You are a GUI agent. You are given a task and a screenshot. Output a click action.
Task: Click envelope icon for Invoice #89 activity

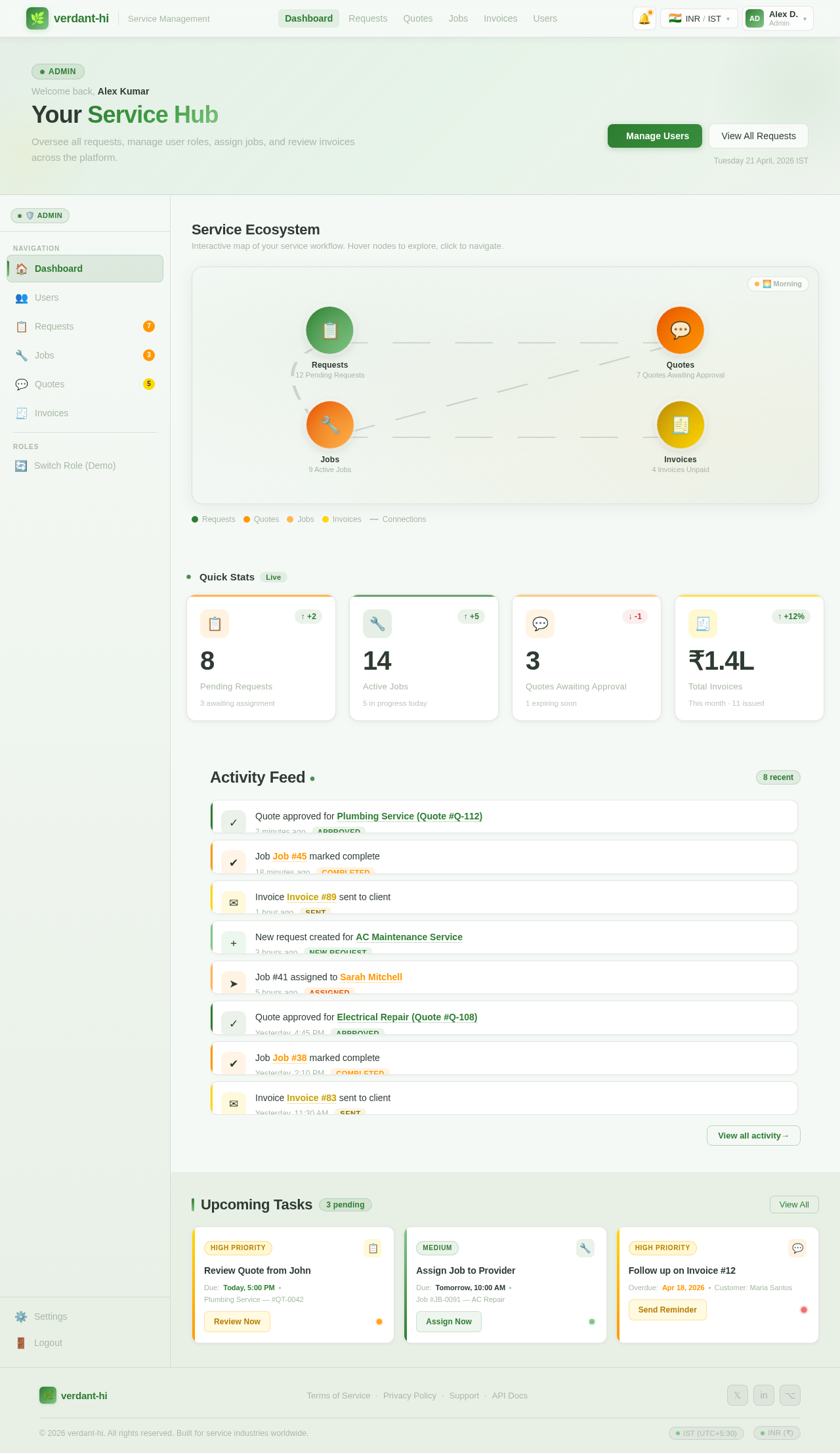pos(234,903)
